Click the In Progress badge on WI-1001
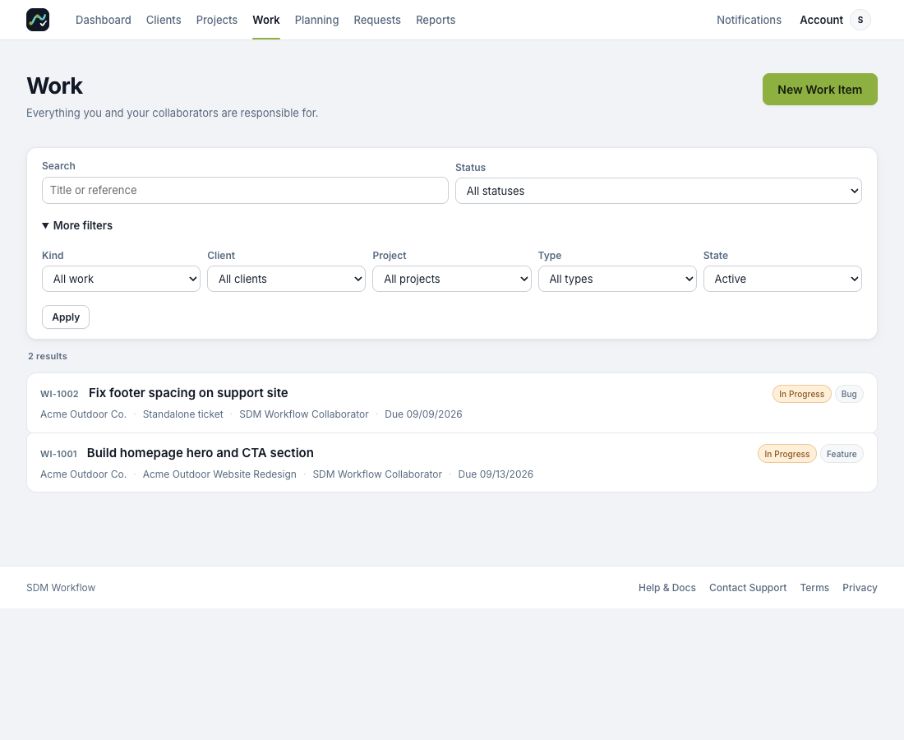Screen dimensions: 904x740 click(x=787, y=454)
